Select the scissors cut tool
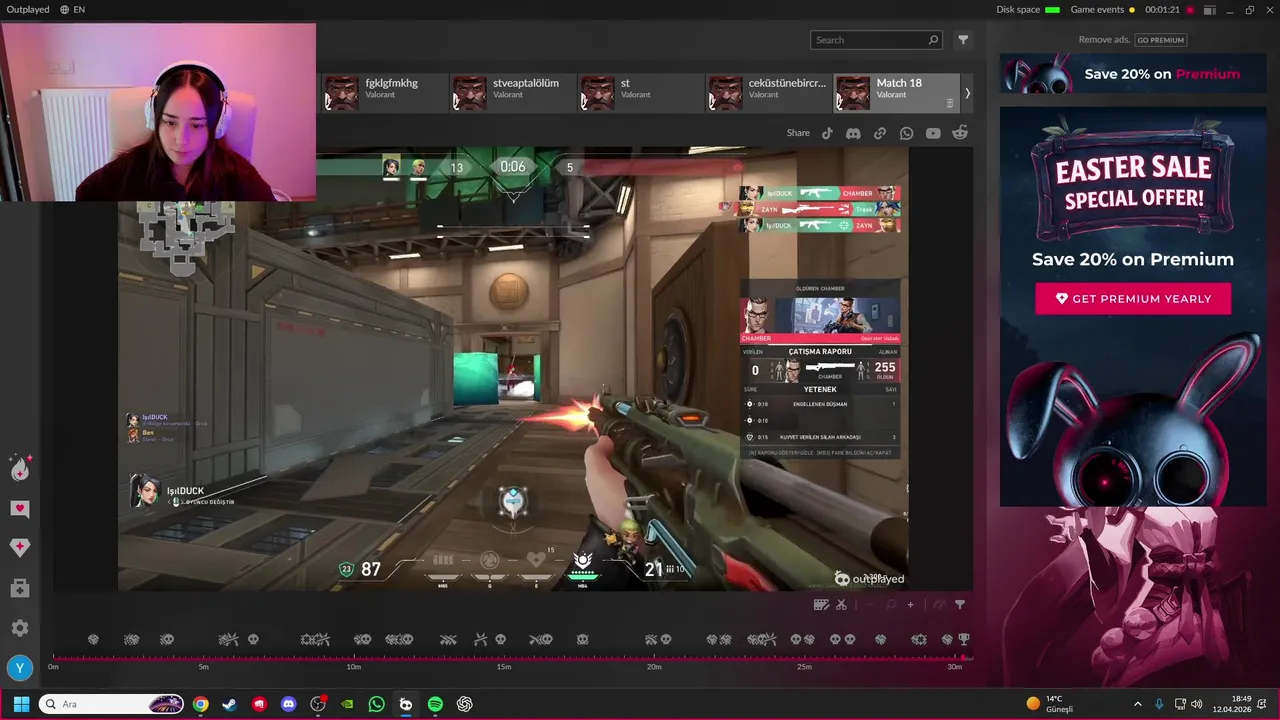The height and width of the screenshot is (720, 1280). pyautogui.click(x=841, y=604)
